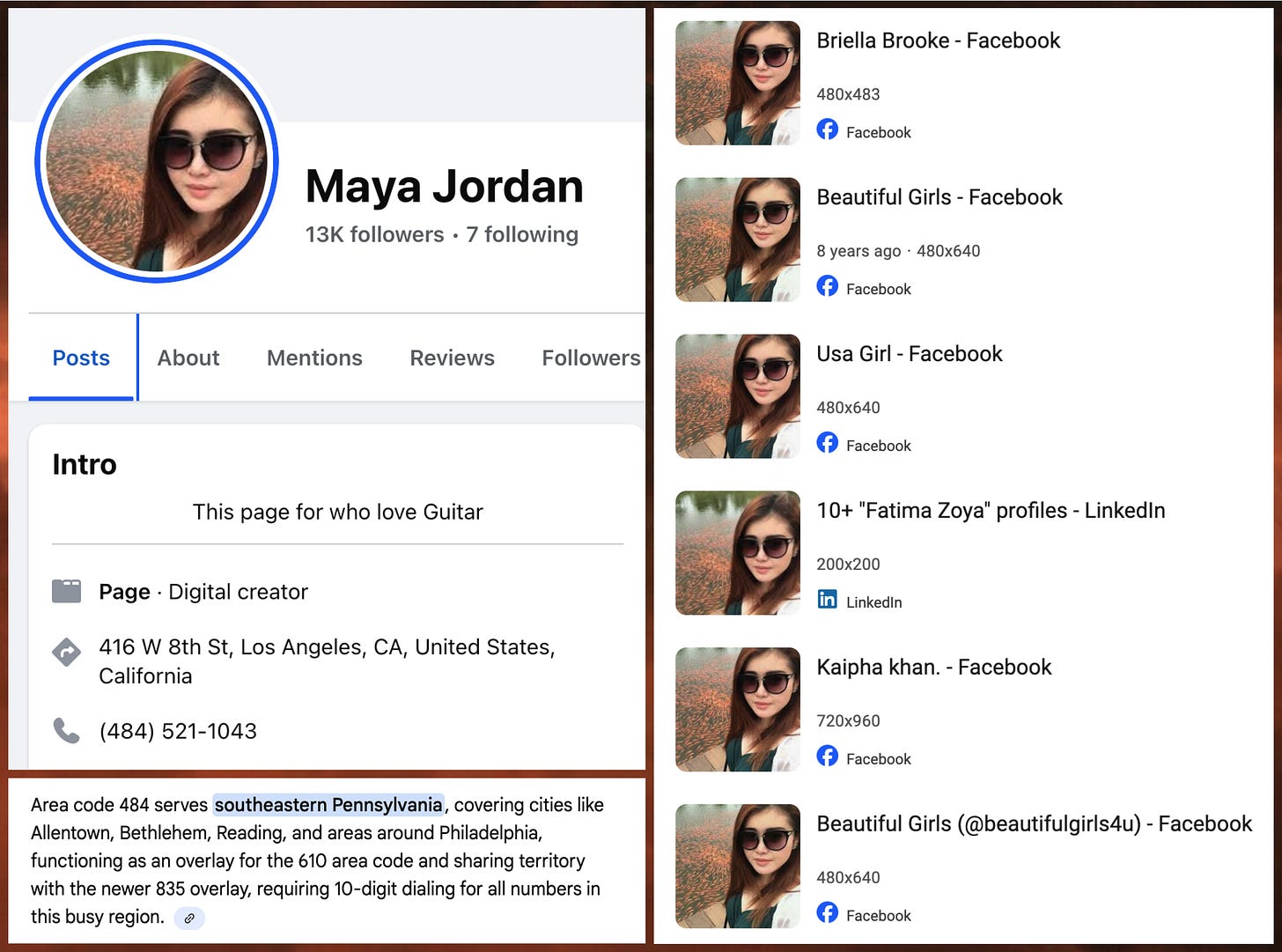Click the Kaipha khan result thumbnail image
The width and height of the screenshot is (1282, 952).
pyautogui.click(x=737, y=709)
